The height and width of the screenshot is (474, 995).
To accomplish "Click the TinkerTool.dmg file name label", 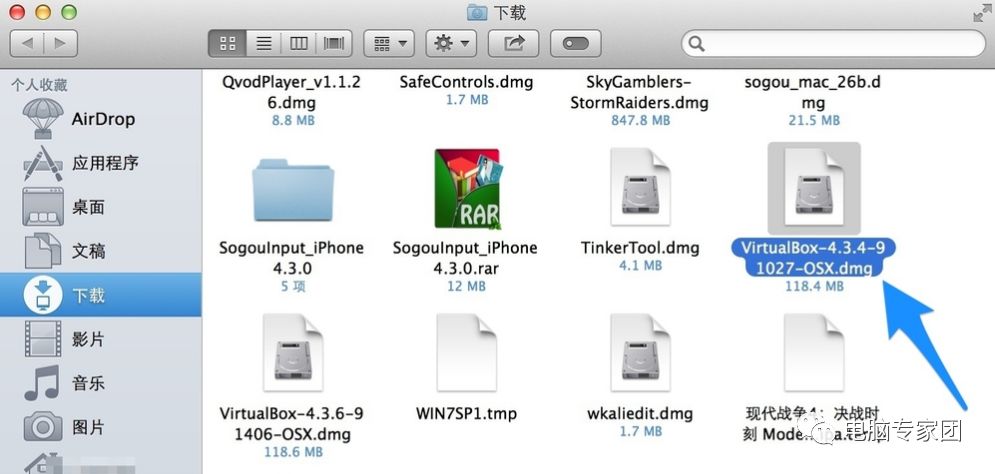I will click(640, 247).
